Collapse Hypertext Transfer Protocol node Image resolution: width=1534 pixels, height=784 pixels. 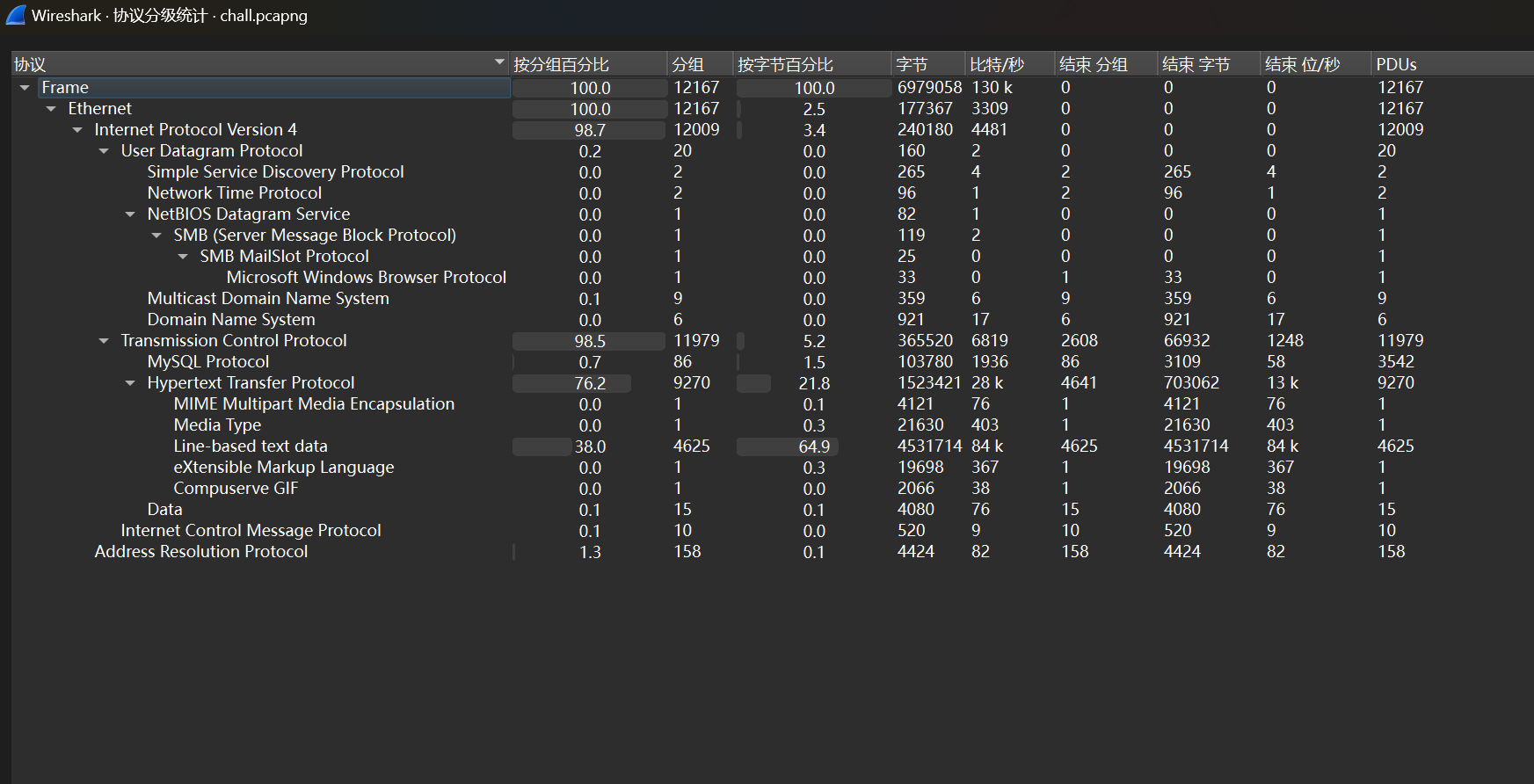130,383
